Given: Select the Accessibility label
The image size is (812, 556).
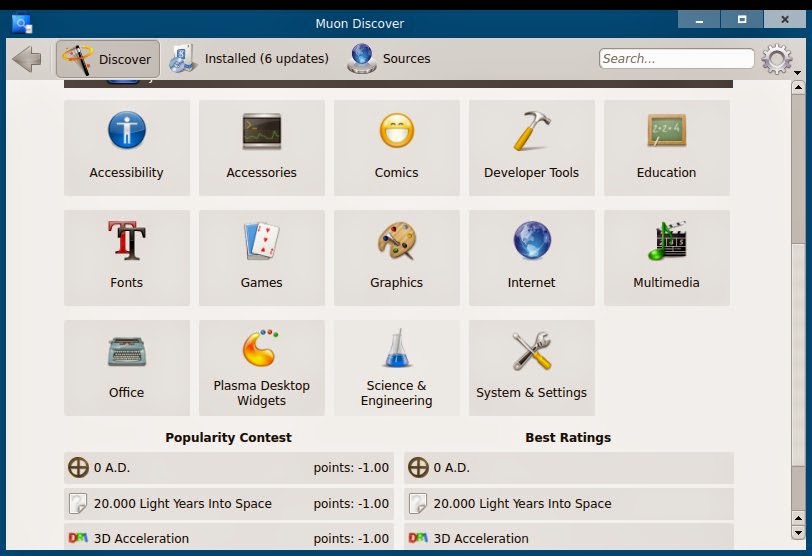Looking at the screenshot, I should pos(126,172).
